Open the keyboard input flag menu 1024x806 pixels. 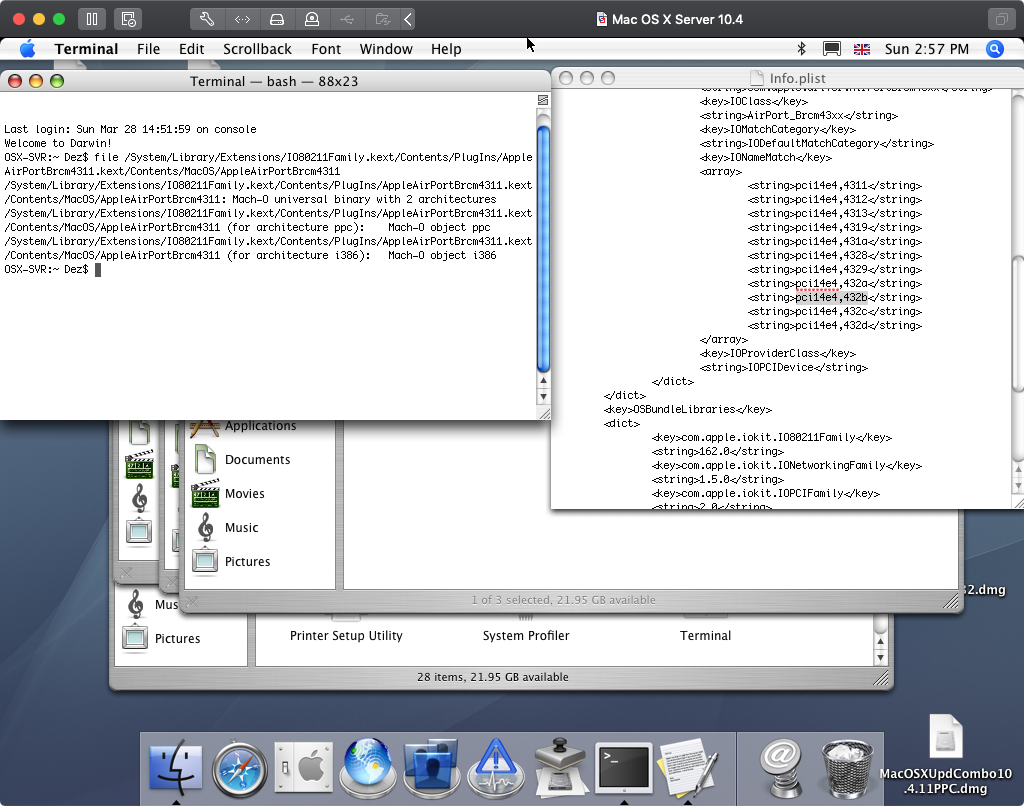coord(862,49)
